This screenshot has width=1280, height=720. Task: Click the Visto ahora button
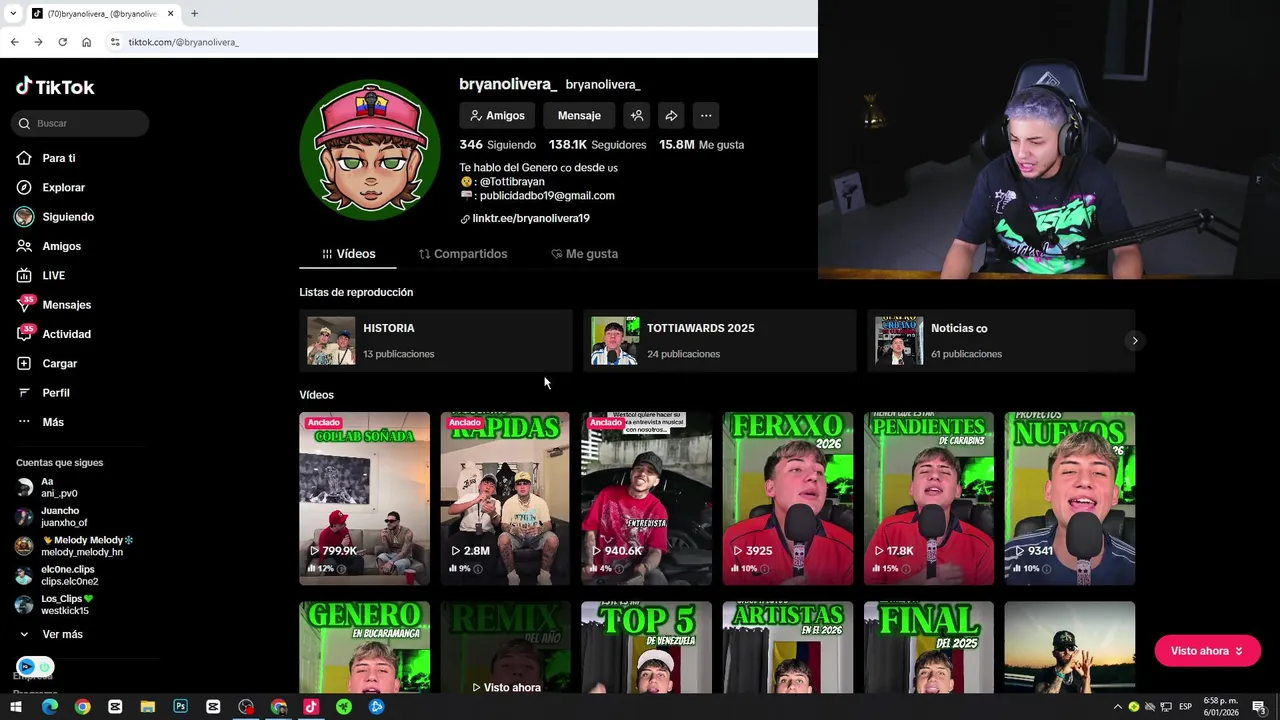pos(1207,651)
